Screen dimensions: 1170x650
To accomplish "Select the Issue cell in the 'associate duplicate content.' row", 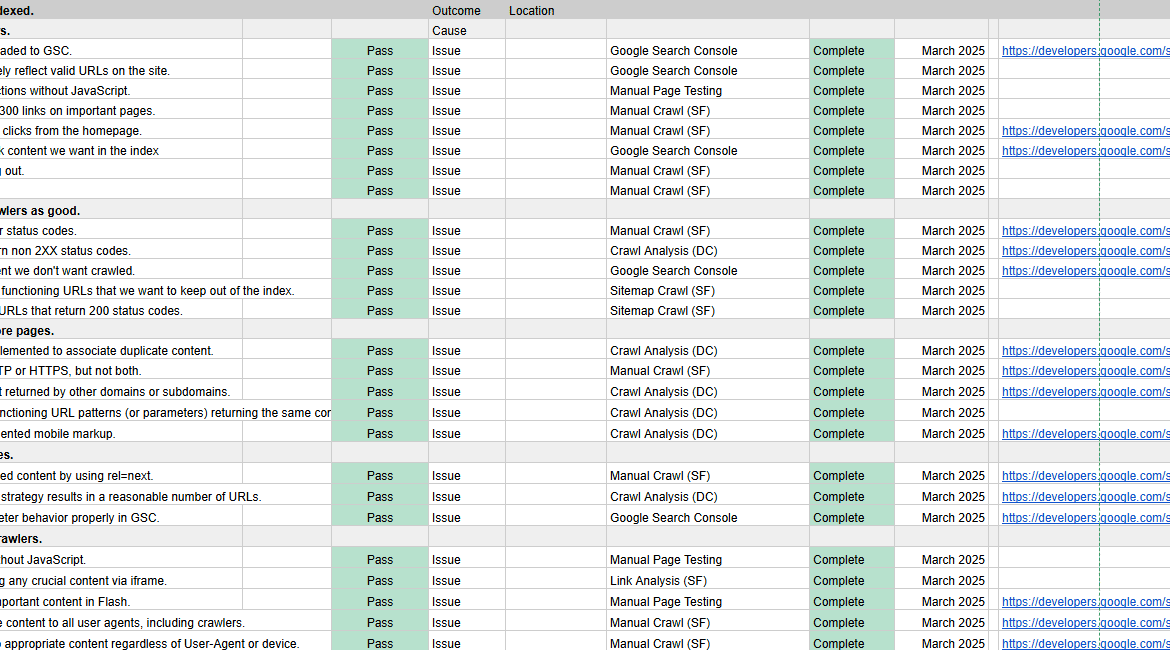I will point(466,351).
